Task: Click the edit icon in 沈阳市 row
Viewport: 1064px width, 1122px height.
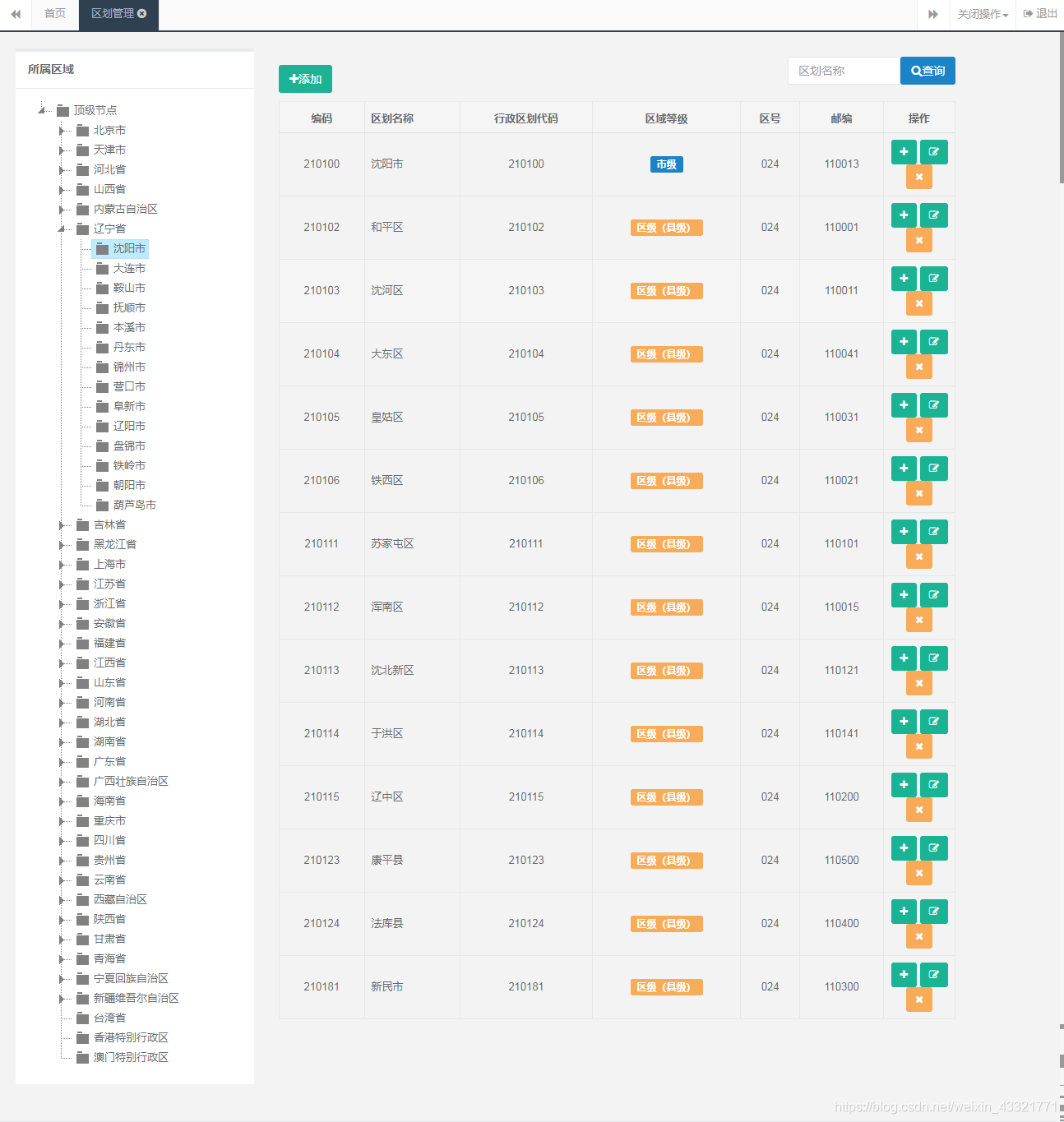Action: (934, 152)
